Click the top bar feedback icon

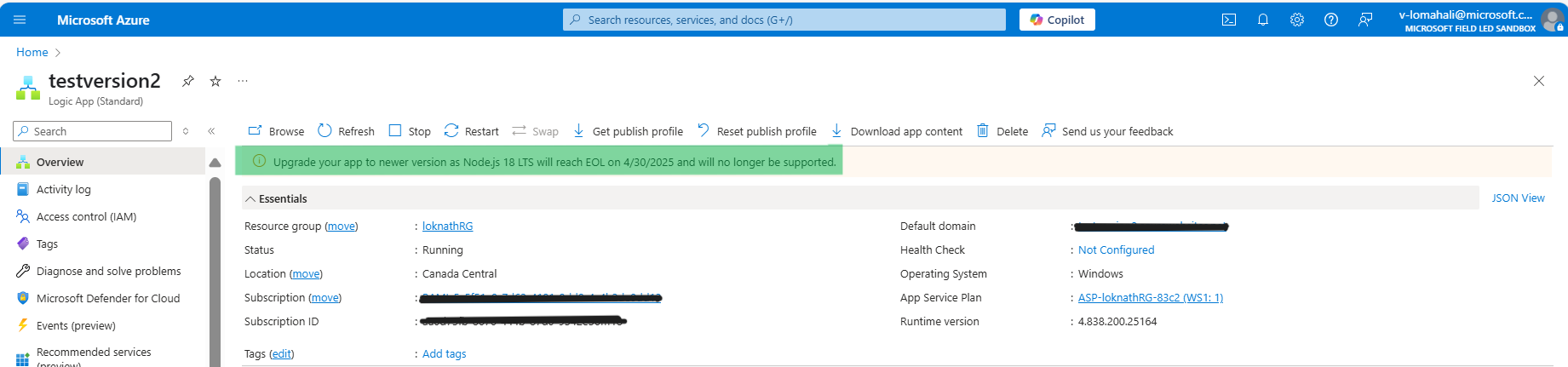pyautogui.click(x=1365, y=20)
